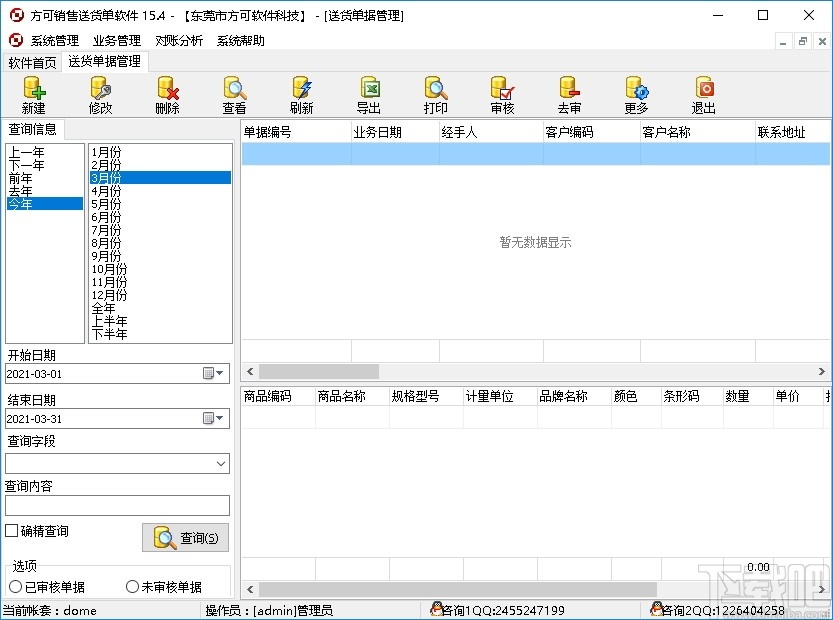This screenshot has width=833, height=620.
Task: Open the 导出 (Export) function
Action: (368, 95)
